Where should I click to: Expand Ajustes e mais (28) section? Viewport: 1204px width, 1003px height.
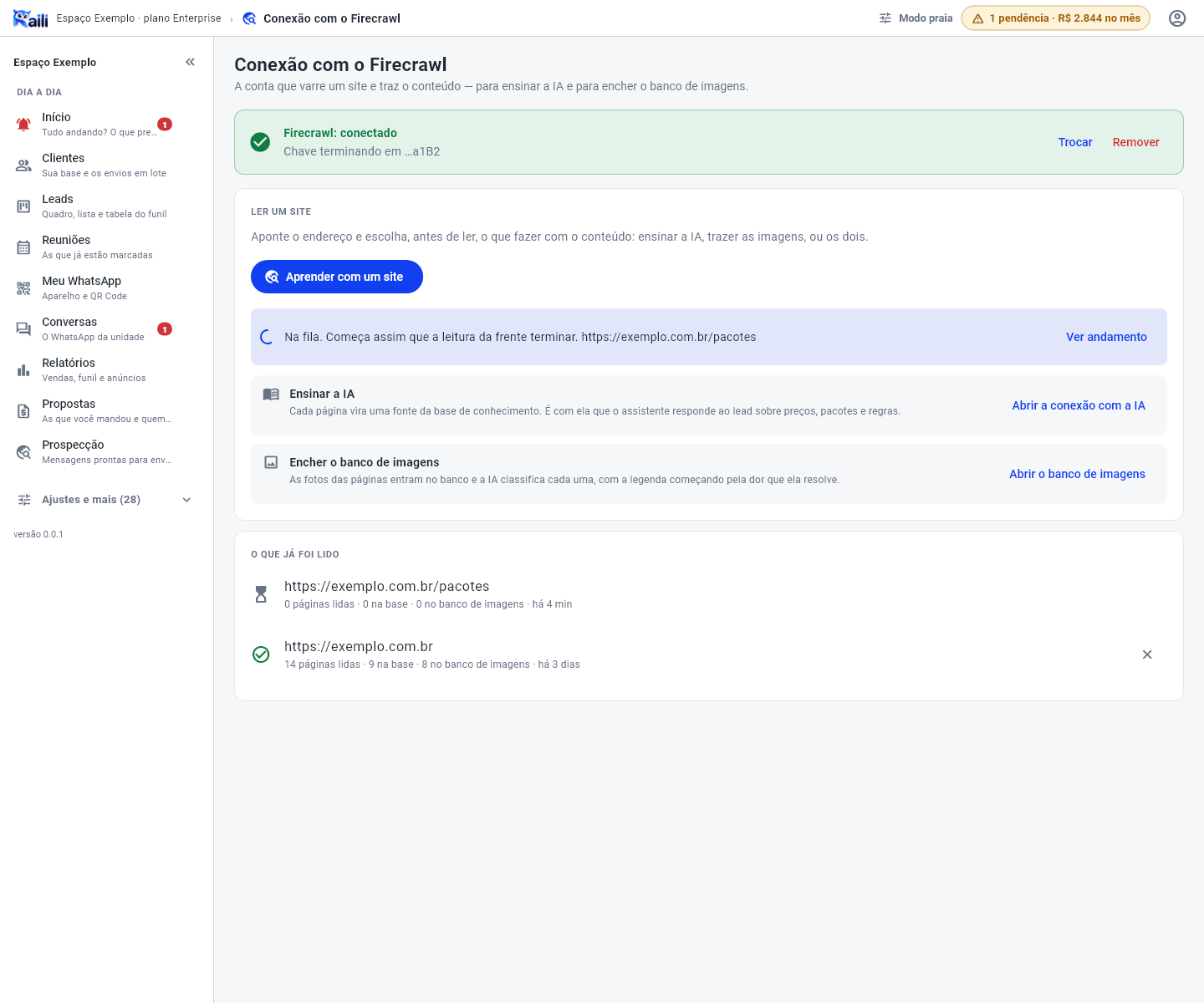point(105,500)
